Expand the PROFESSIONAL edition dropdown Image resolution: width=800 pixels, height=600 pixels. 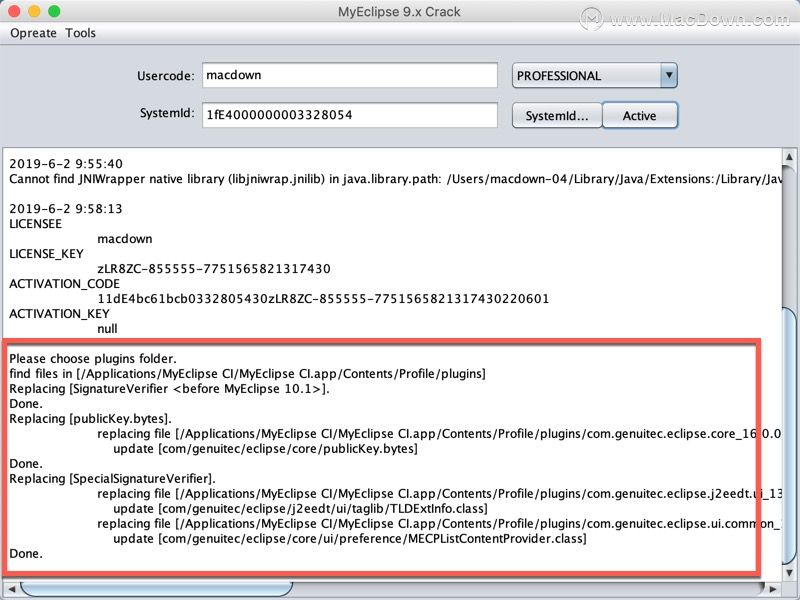[x=669, y=76]
